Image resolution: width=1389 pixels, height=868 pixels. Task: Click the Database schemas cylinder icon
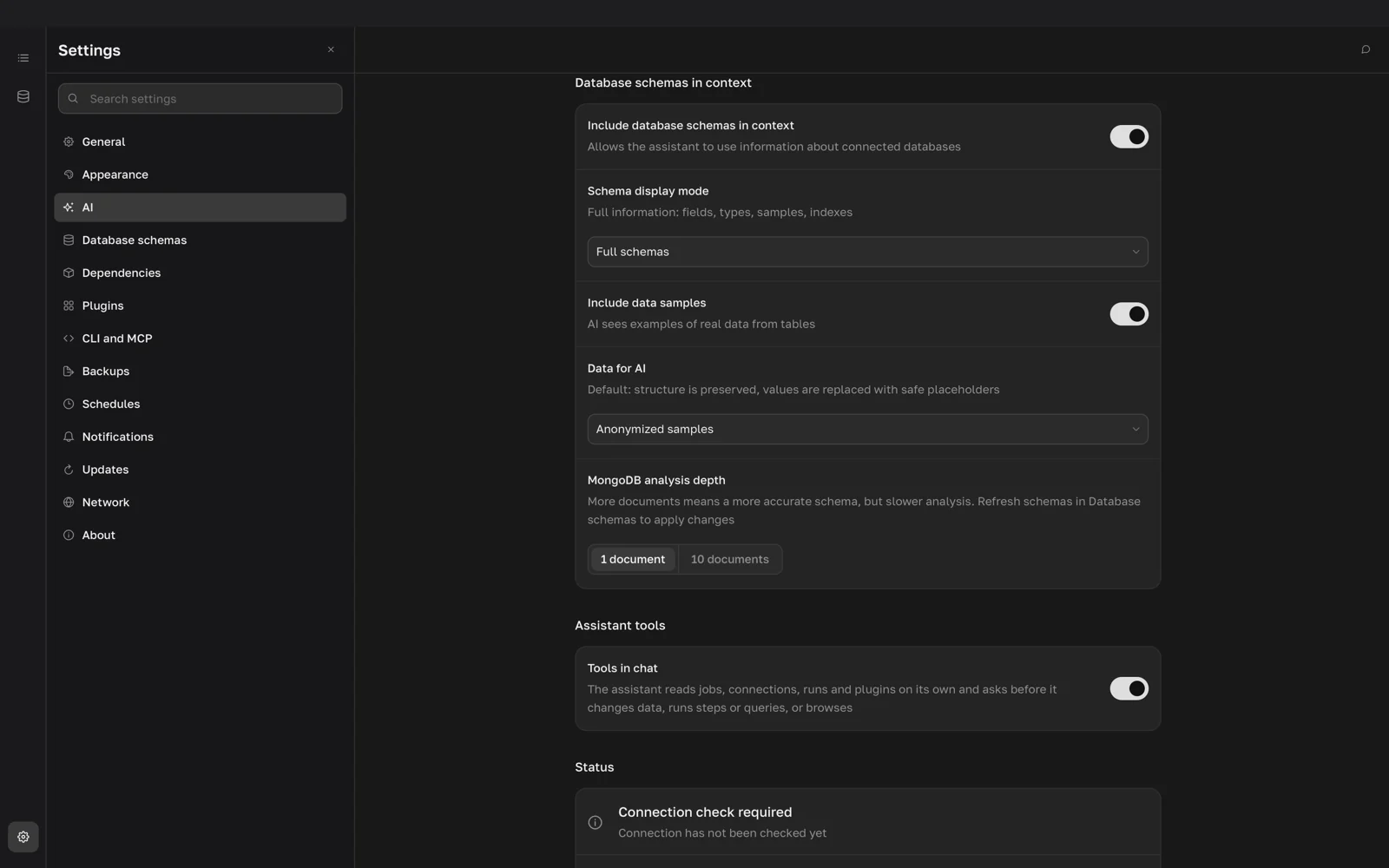[69, 240]
